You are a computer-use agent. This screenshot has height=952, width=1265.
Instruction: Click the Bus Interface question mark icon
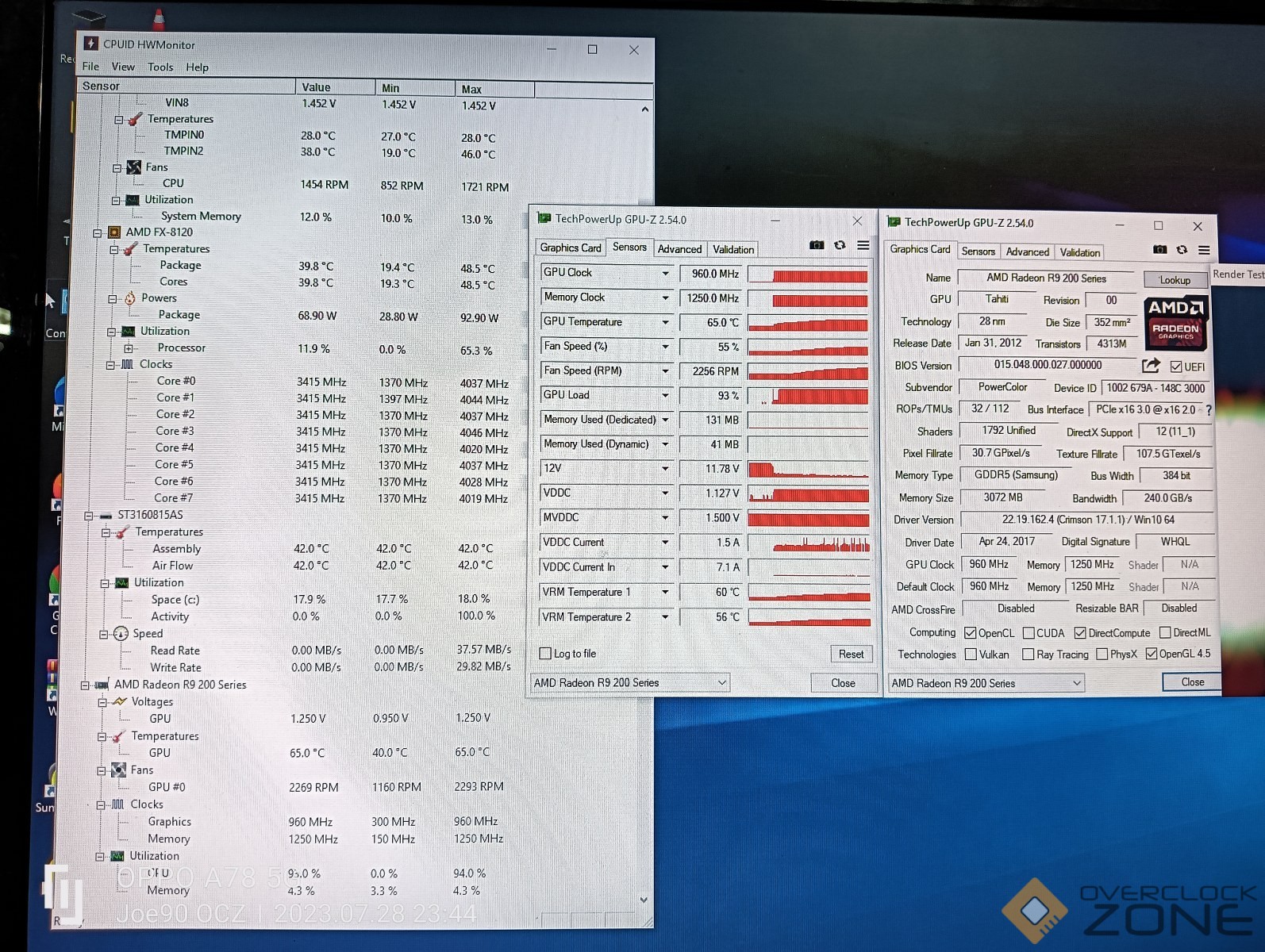[1209, 410]
